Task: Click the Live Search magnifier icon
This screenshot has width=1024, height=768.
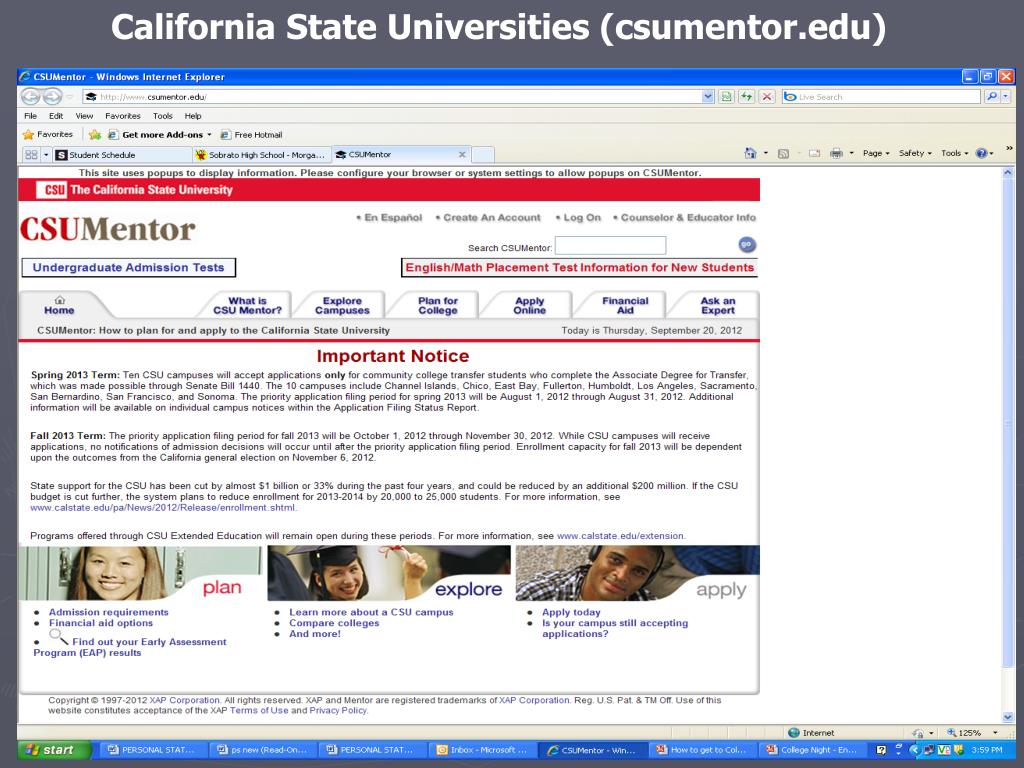Action: click(991, 97)
